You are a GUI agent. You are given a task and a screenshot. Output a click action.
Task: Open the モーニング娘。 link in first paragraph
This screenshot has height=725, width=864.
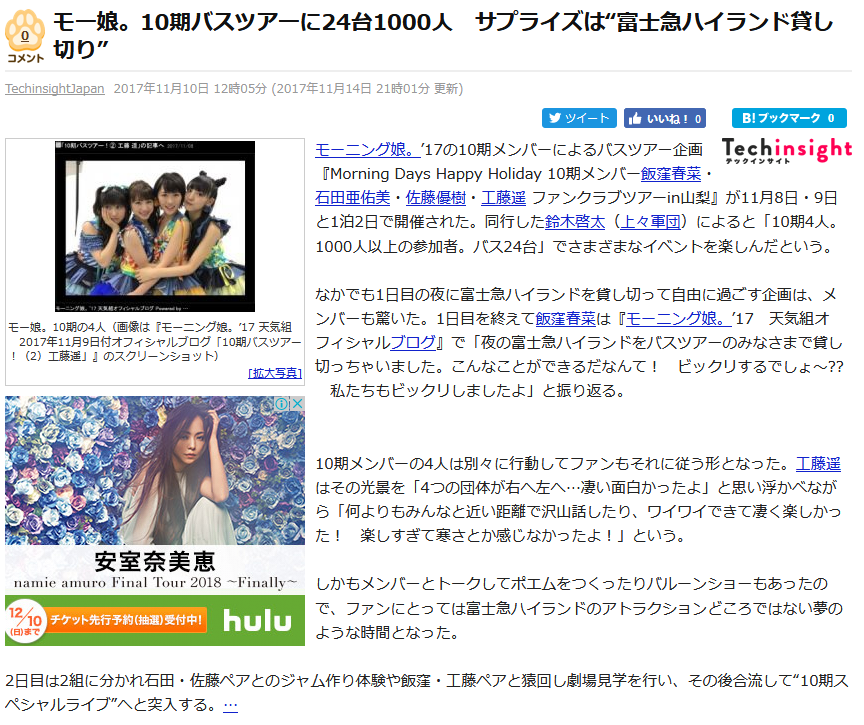tap(368, 149)
